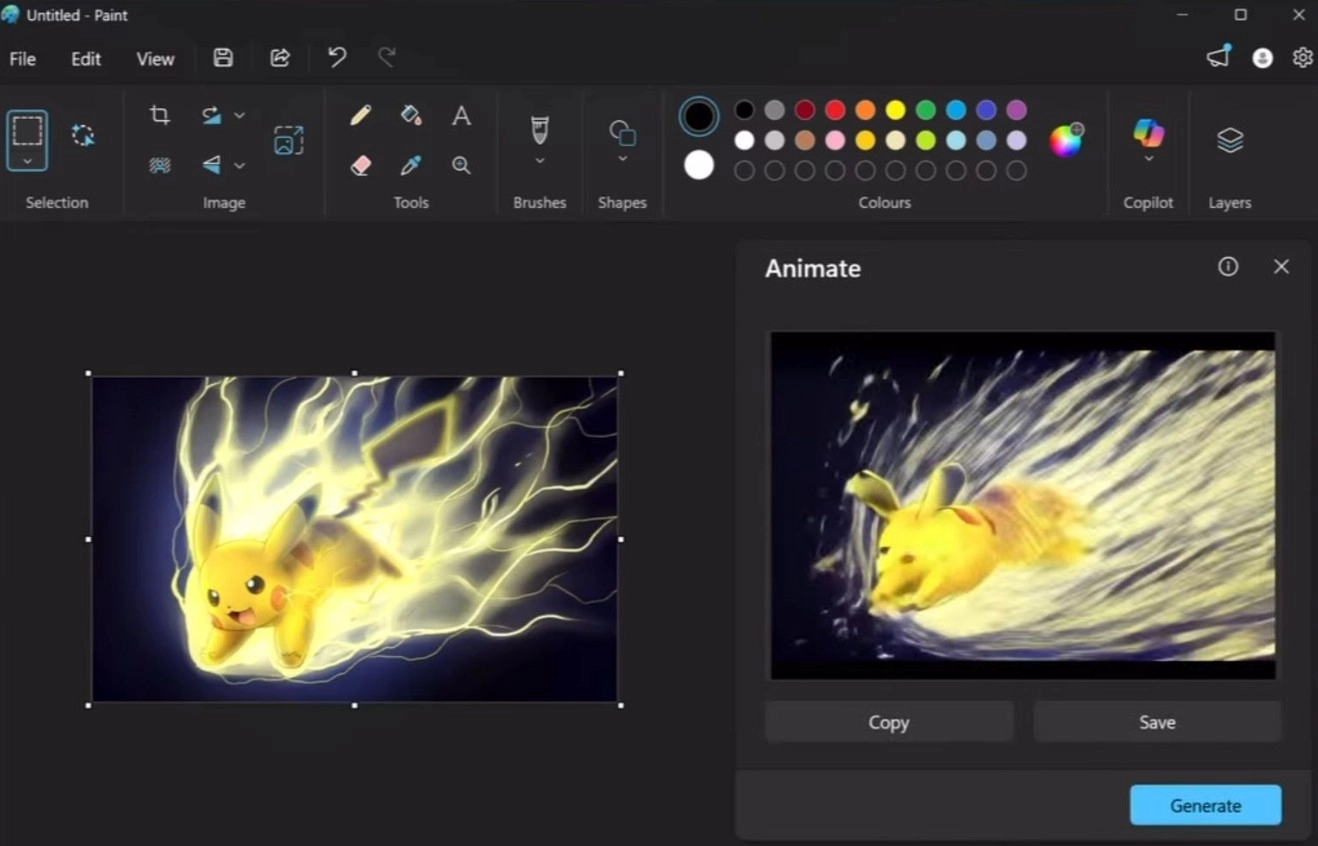Screen dimensions: 1318x846
Task: Click the Crop image icon
Action: click(159, 115)
